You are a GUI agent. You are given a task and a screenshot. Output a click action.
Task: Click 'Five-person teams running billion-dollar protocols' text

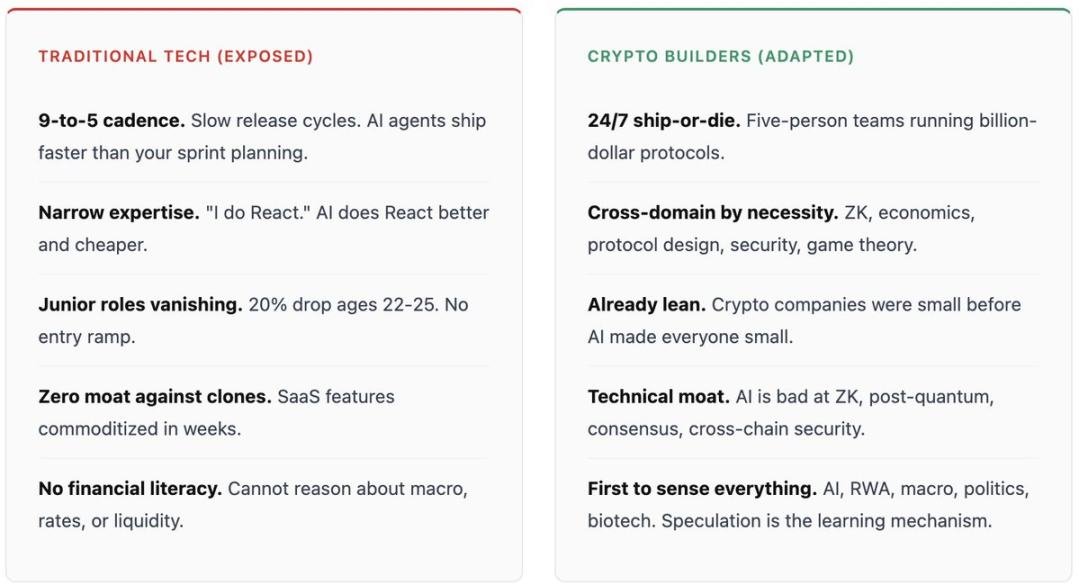(x=890, y=121)
